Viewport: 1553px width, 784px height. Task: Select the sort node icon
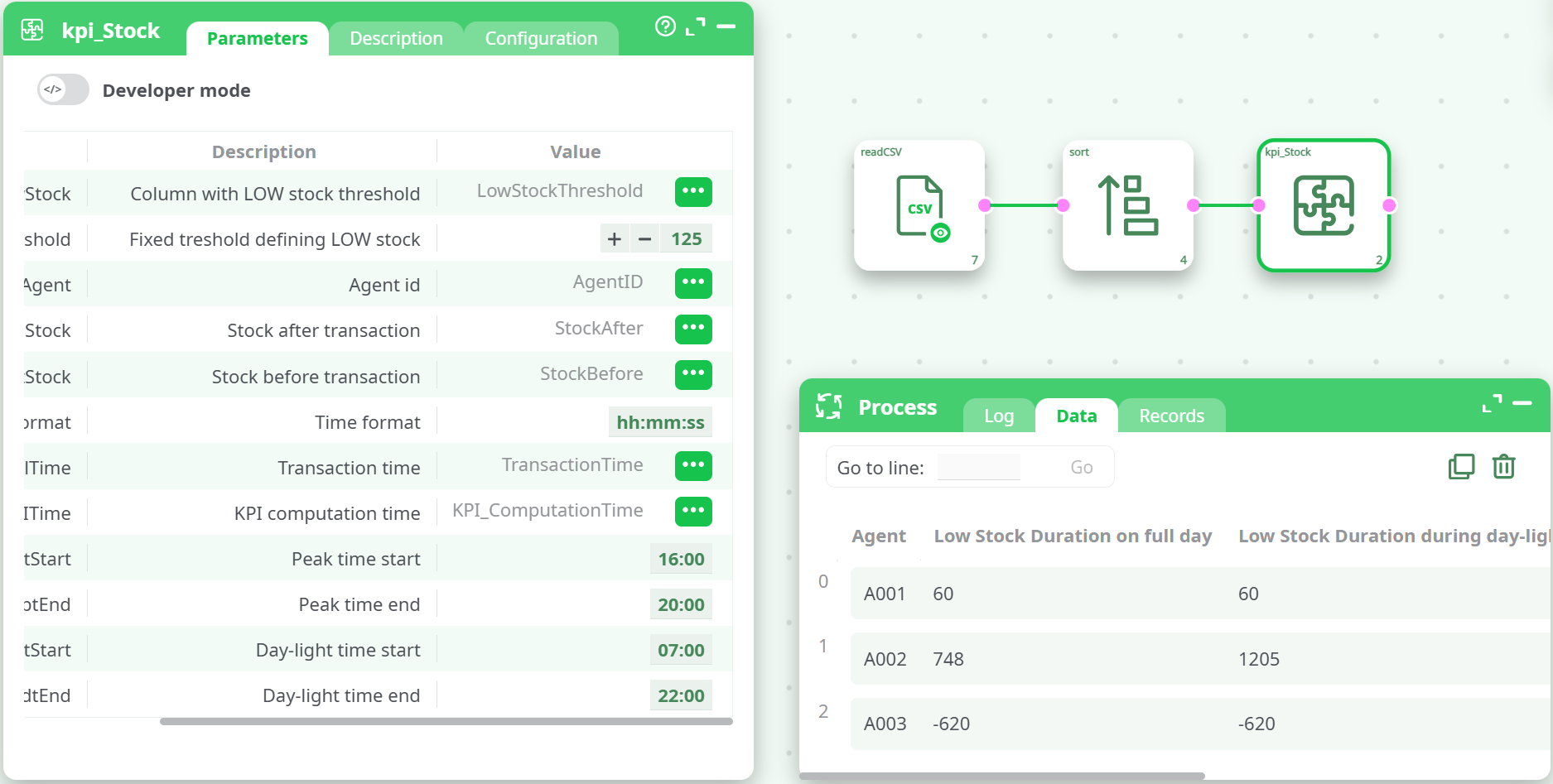click(x=1127, y=205)
